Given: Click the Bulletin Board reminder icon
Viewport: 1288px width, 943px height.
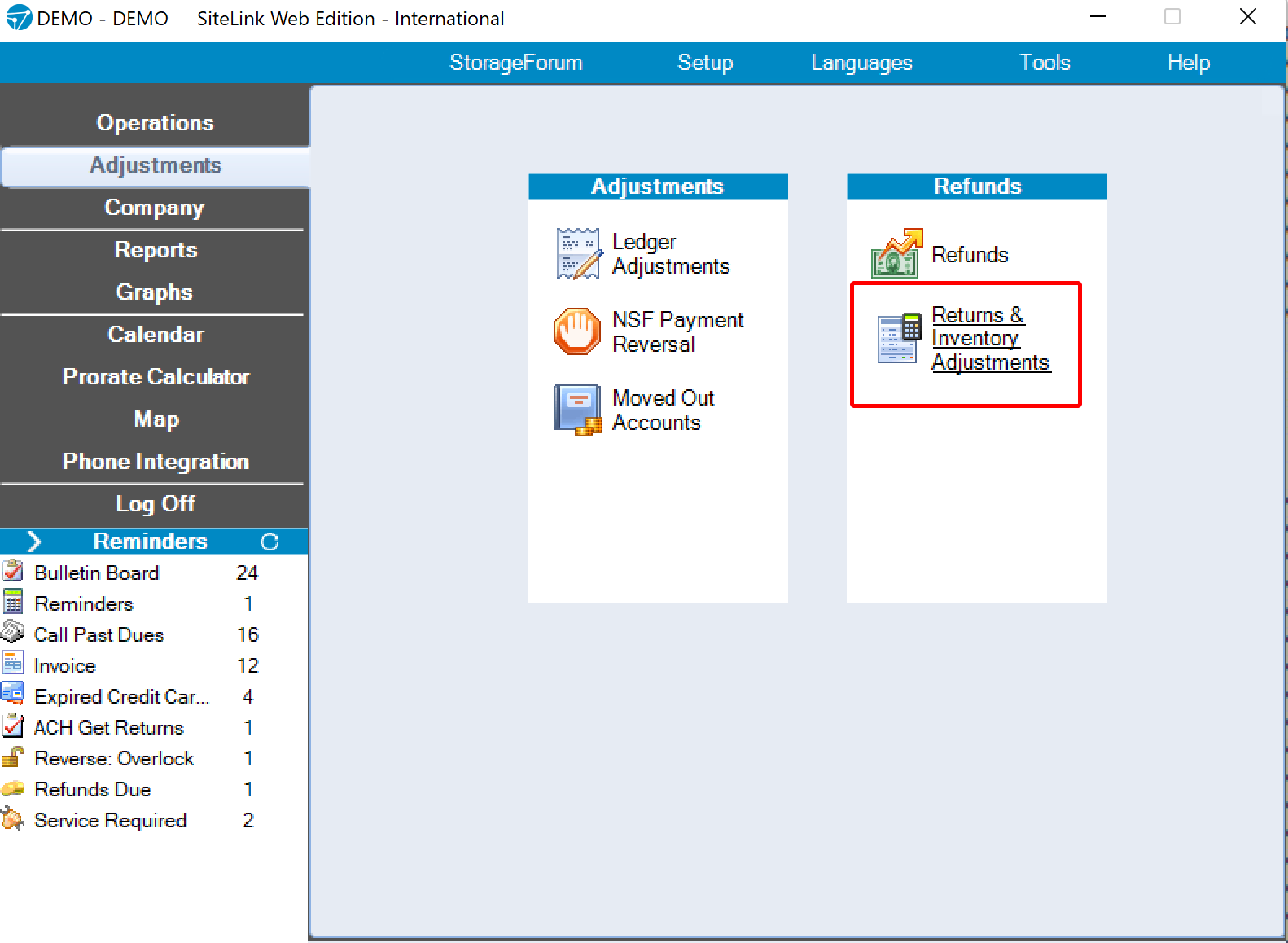Looking at the screenshot, I should click(x=13, y=571).
